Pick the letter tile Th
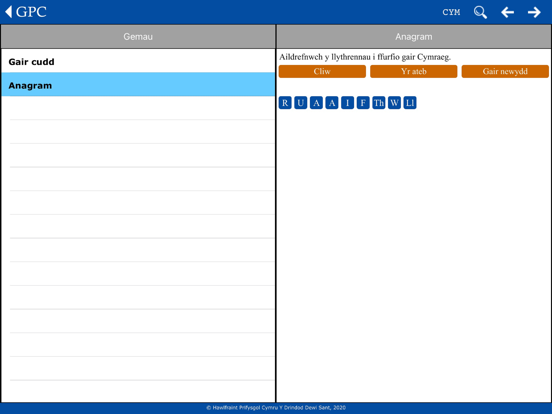The width and height of the screenshot is (552, 414). (379, 103)
